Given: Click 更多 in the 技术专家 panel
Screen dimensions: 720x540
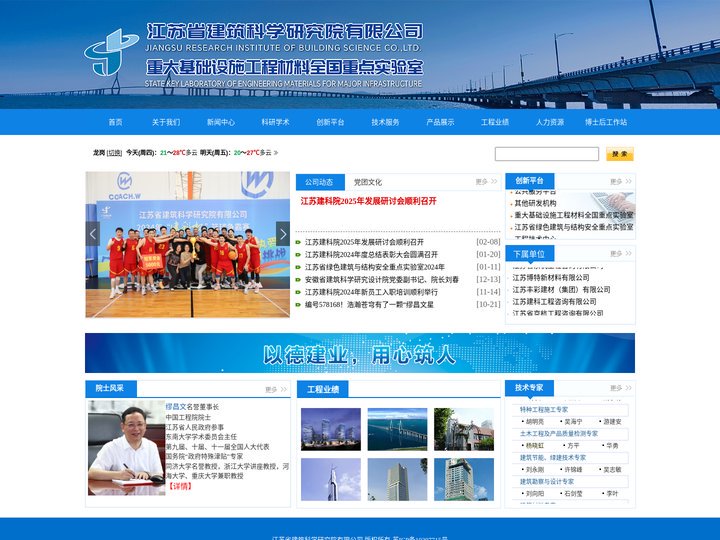Looking at the screenshot, I should coord(621,388).
